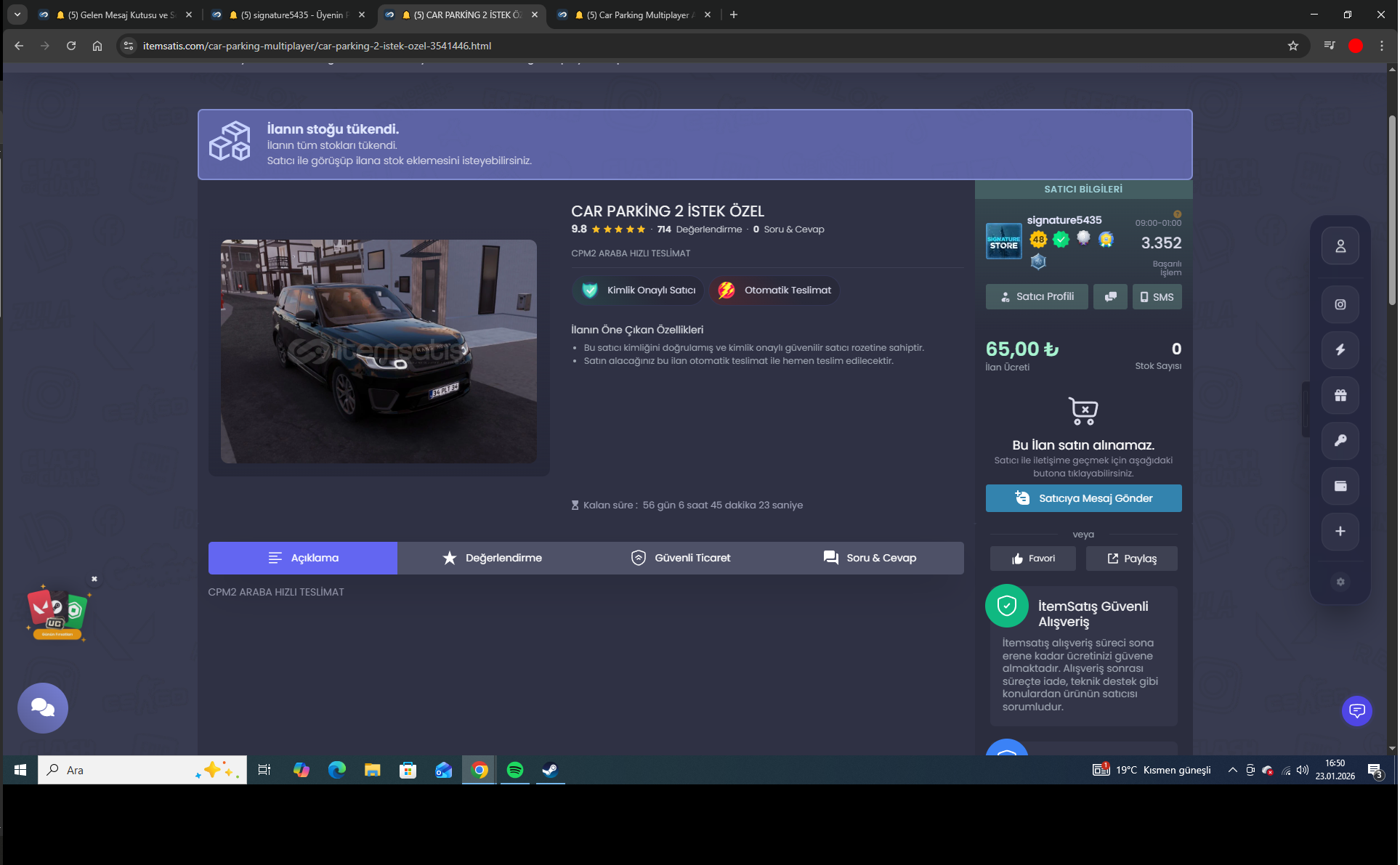Share the listing with Paylaş
Screen dimensions: 1400x865
1132,559
